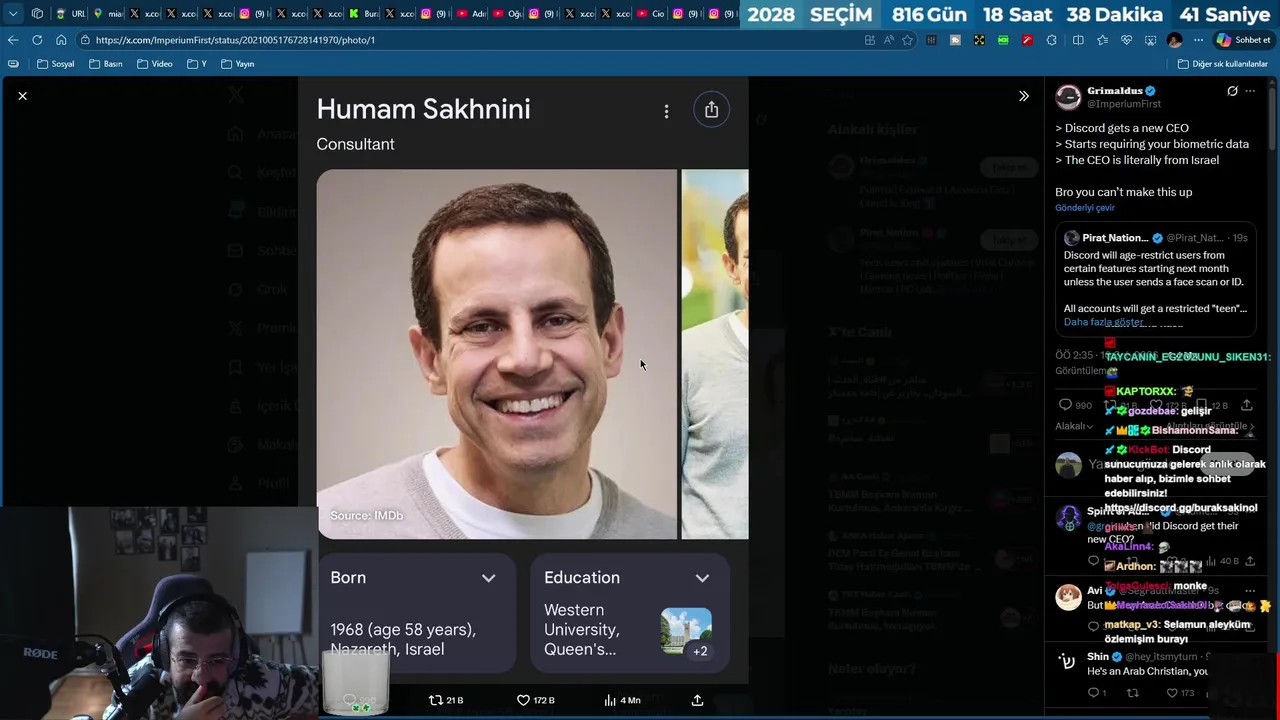Open Diğer sık kullanılanlar folder
The image size is (1280, 720).
click(1223, 64)
